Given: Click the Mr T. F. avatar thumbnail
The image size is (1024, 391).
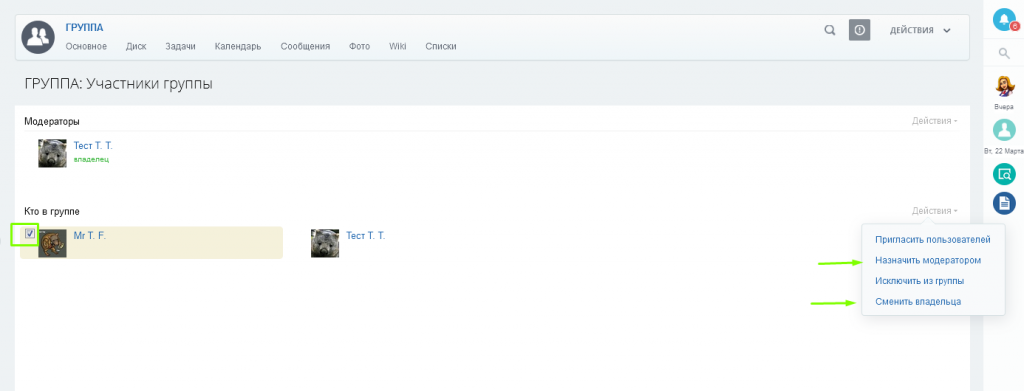Looking at the screenshot, I should (52, 243).
